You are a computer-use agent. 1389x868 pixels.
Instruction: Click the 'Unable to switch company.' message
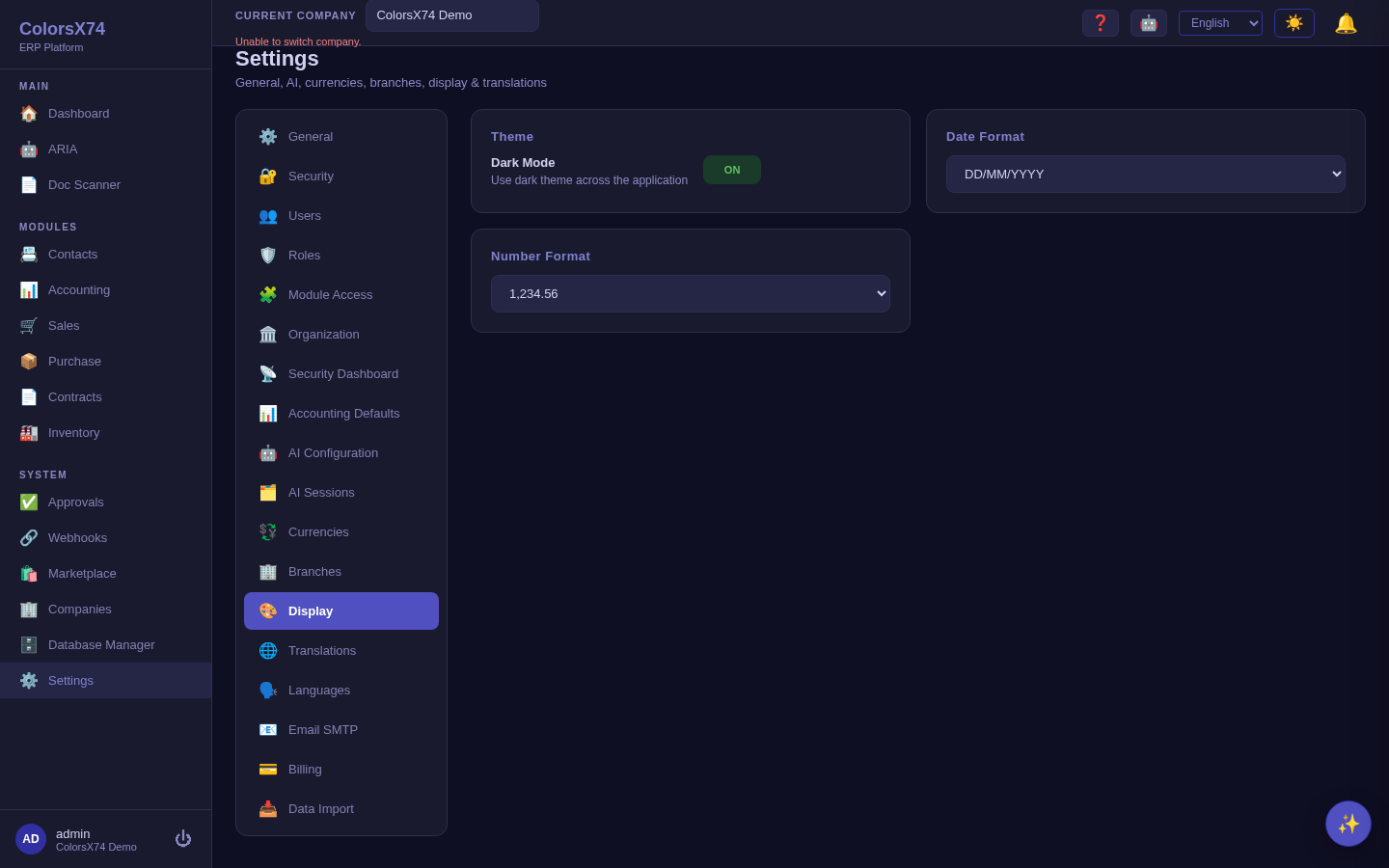298,41
